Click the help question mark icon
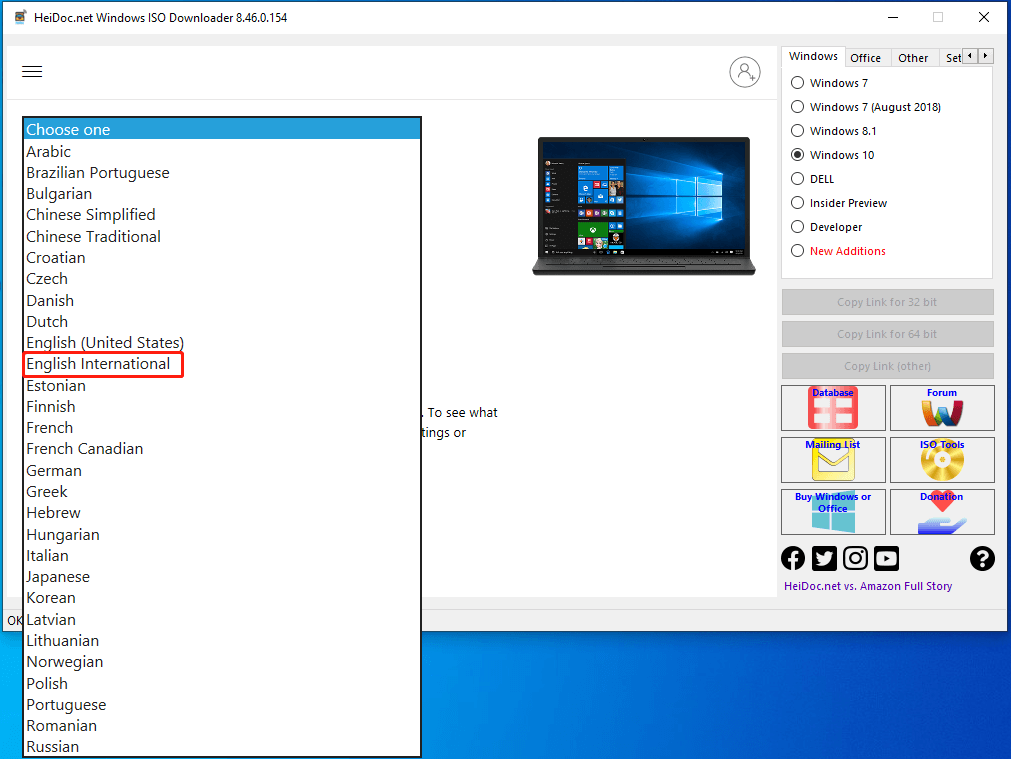Image resolution: width=1011 pixels, height=759 pixels. (982, 558)
